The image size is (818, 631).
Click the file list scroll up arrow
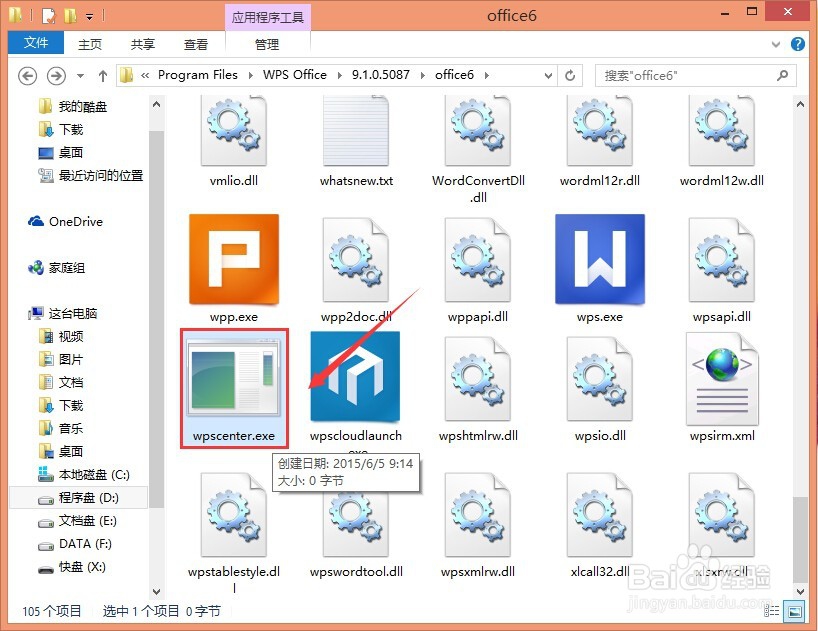pos(801,104)
